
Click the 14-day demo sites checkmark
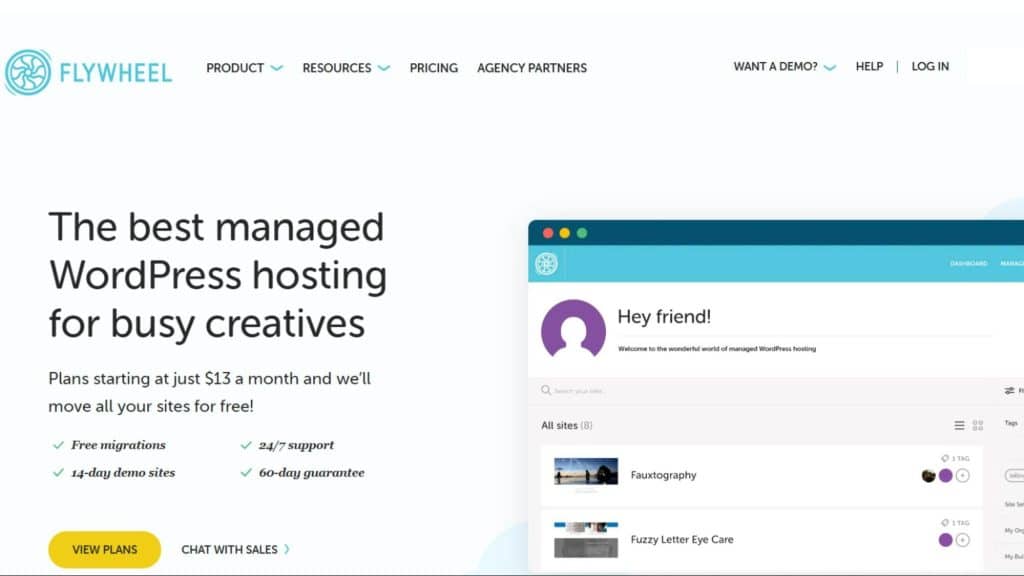coord(58,473)
